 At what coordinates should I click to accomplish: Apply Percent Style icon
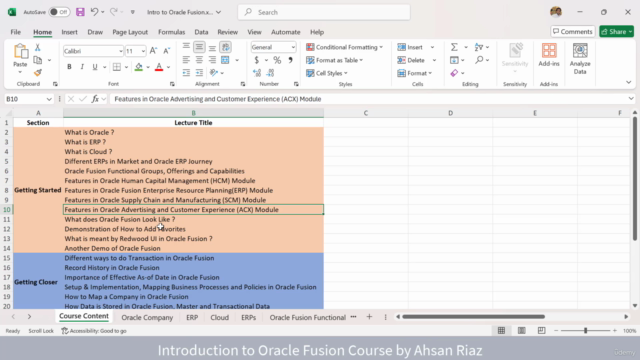[x=277, y=60]
